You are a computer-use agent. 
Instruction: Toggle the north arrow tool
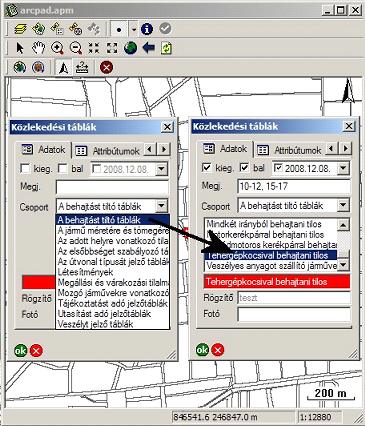(x=64, y=68)
